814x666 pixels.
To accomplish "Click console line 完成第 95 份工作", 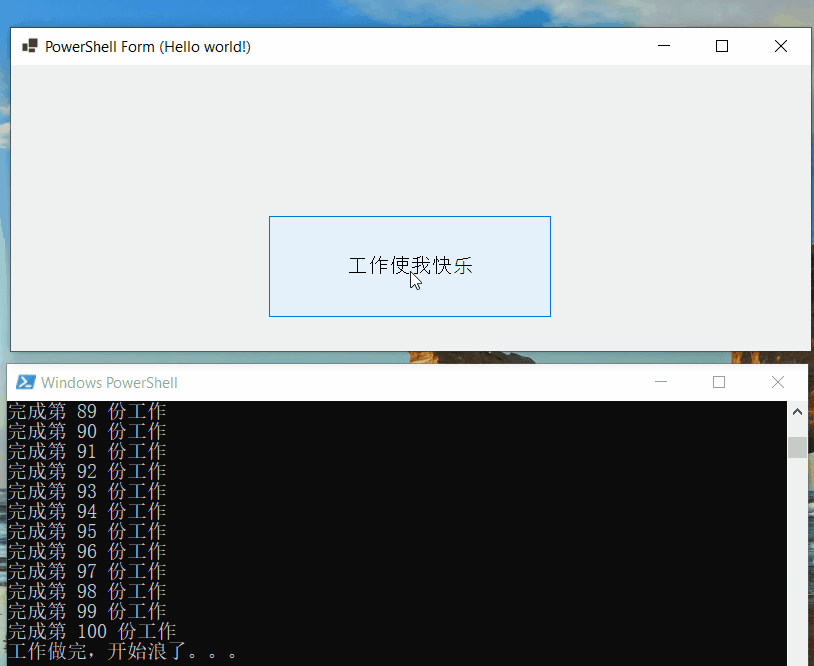I will [87, 531].
